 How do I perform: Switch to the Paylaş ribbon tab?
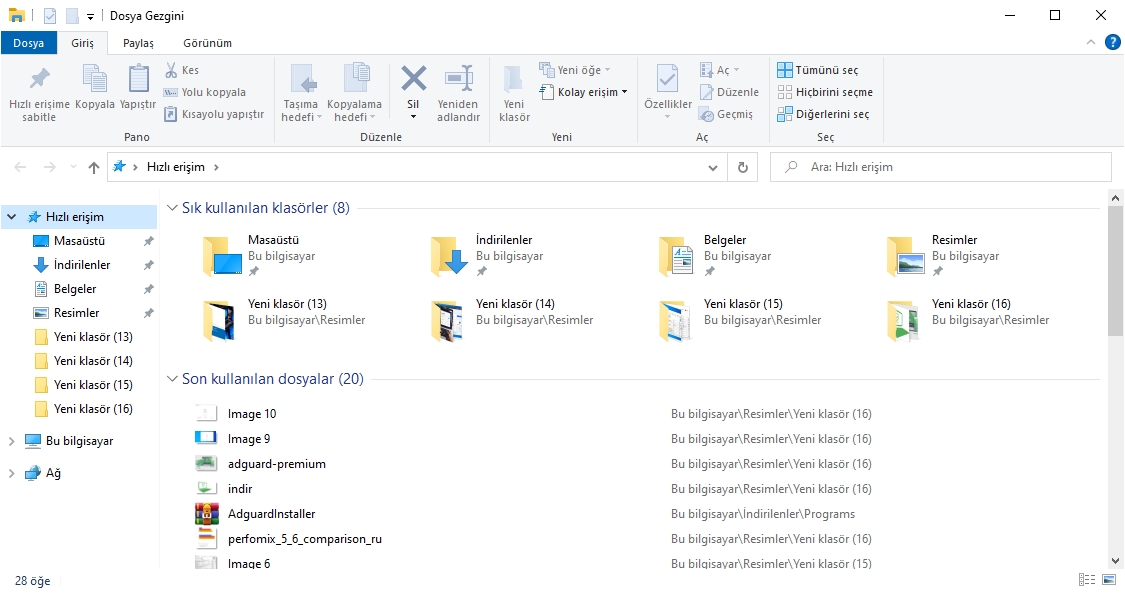138,43
